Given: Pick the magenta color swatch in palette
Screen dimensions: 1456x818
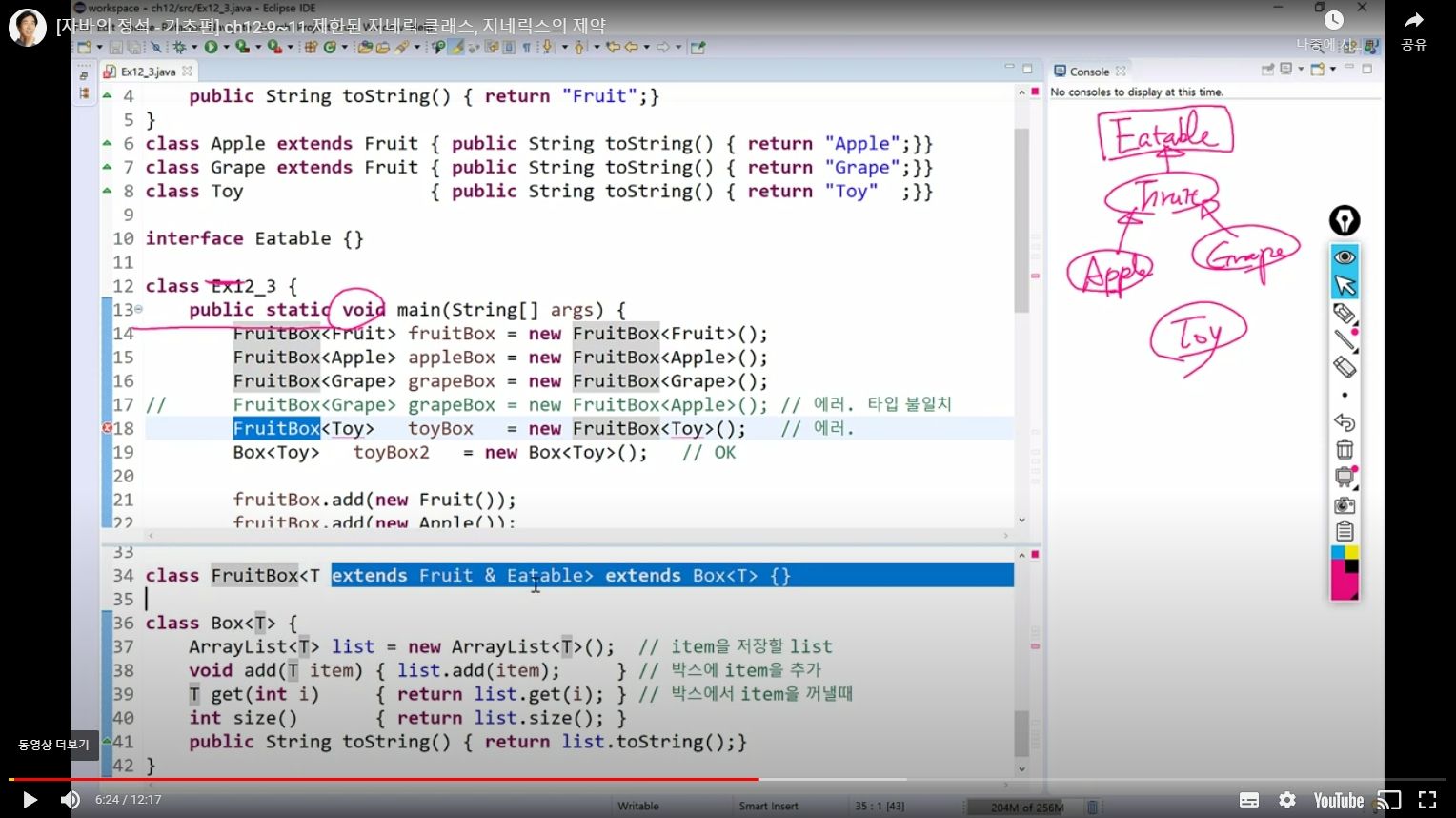Looking at the screenshot, I should [x=1340, y=582].
